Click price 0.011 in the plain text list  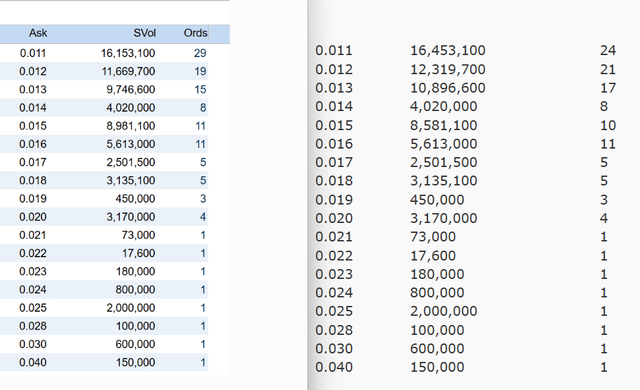pos(334,50)
